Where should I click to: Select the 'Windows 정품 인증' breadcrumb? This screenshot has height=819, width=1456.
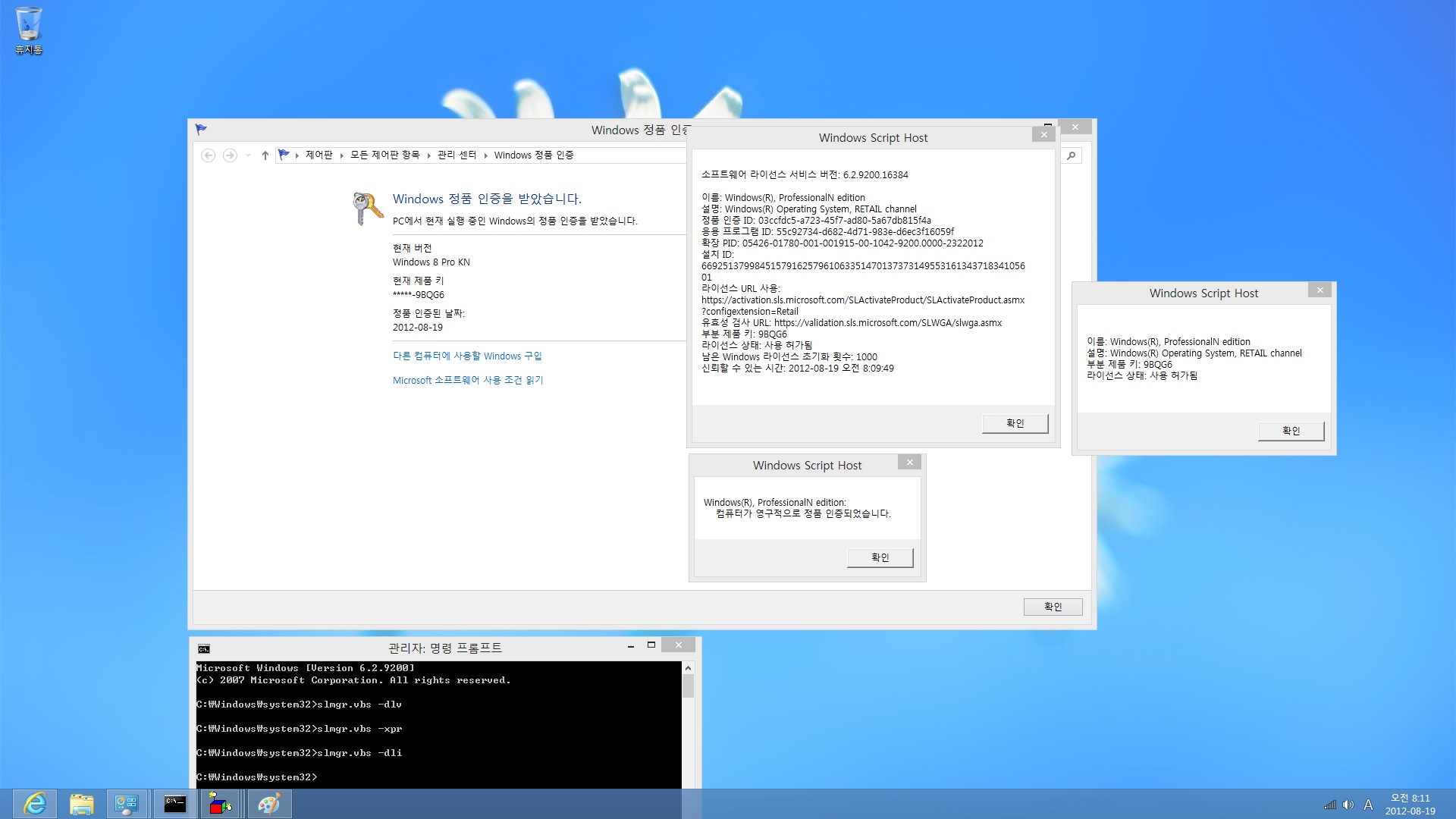point(534,155)
